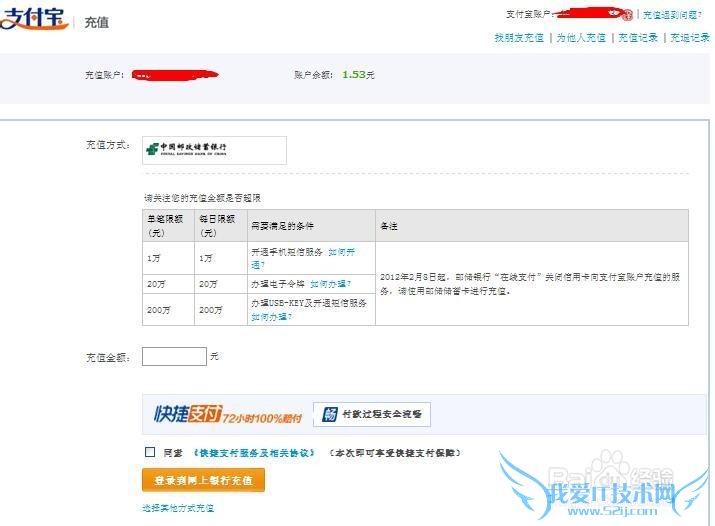Open 为他人充值 link
Image resolution: width=715 pixels, height=526 pixels.
click(x=581, y=37)
